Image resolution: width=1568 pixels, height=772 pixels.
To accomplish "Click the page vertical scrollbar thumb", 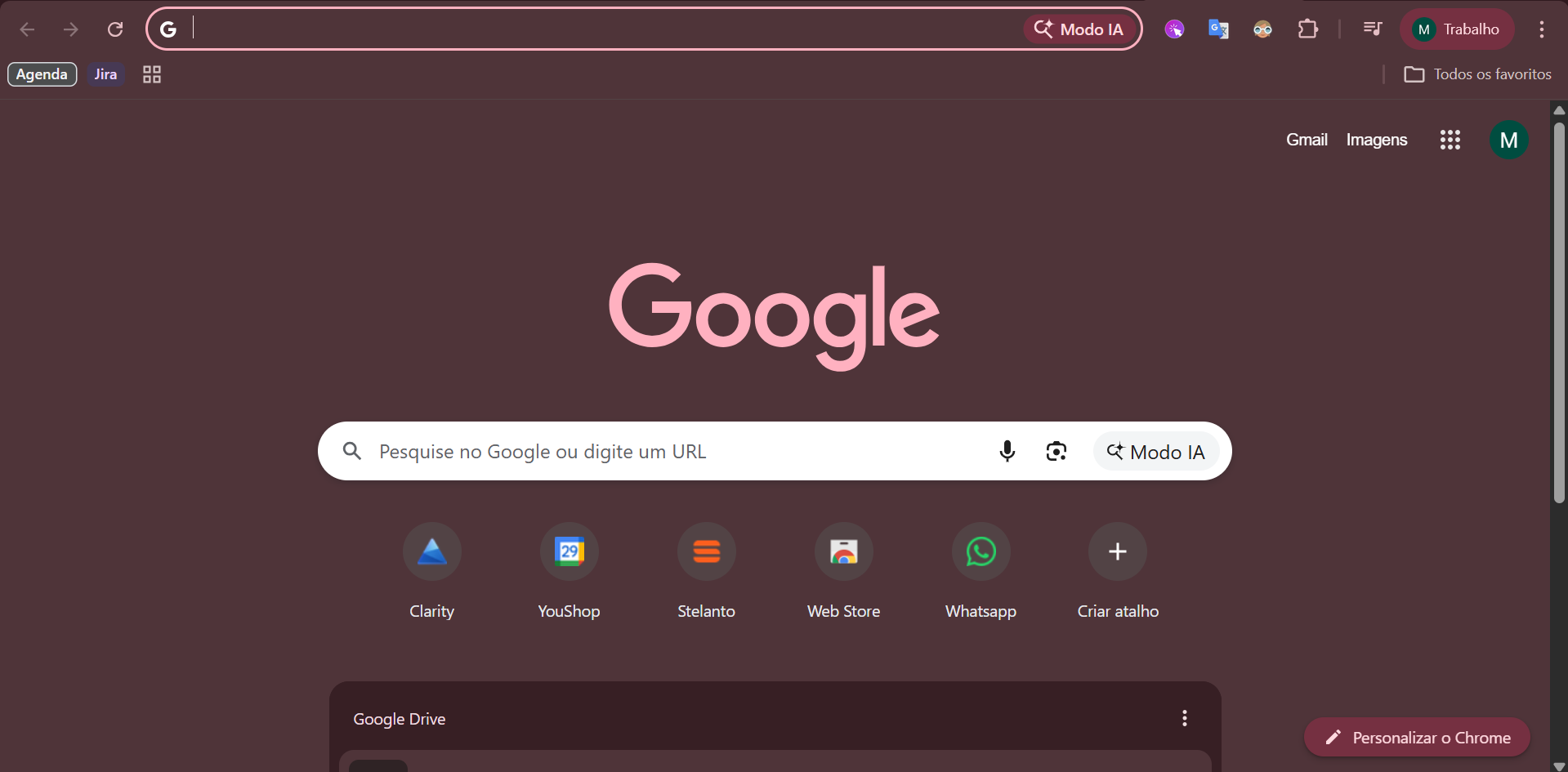I will click(1559, 313).
